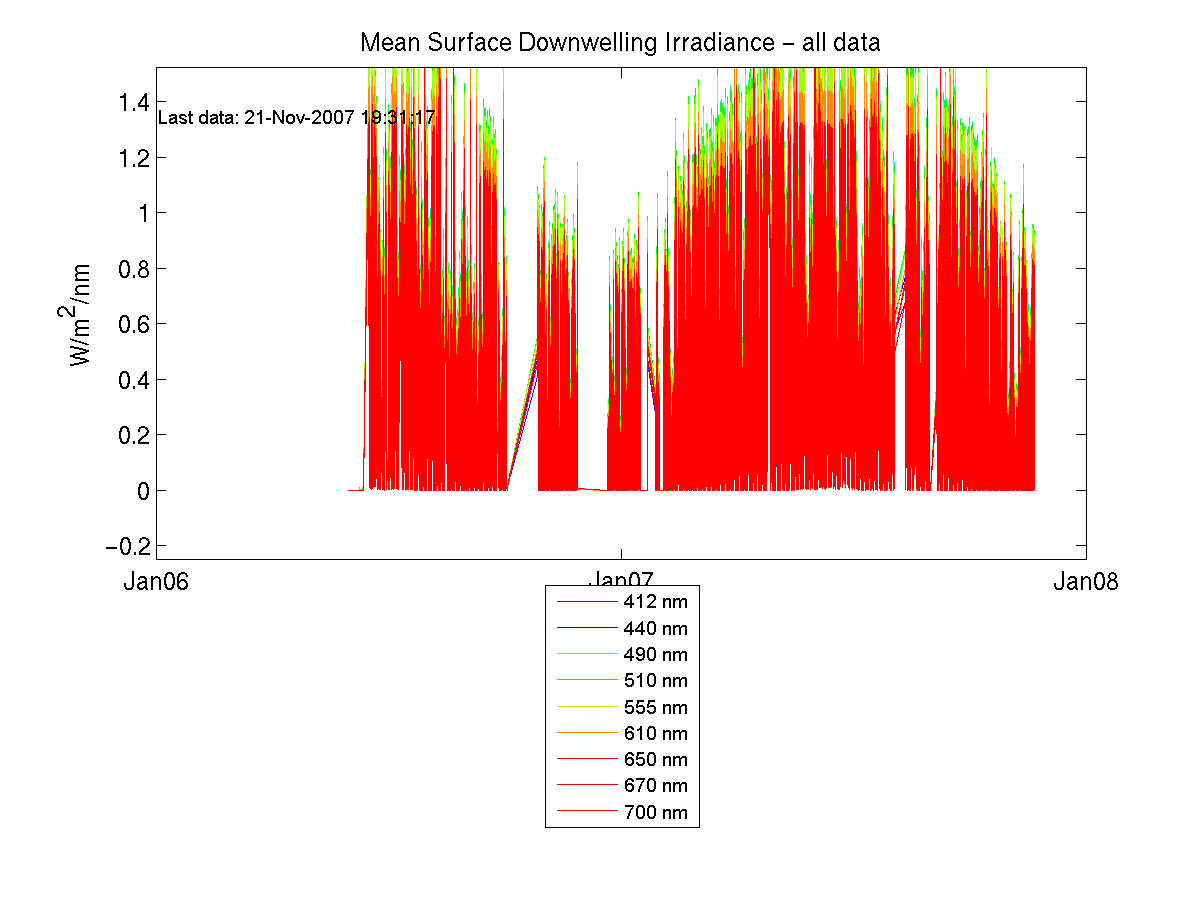Click the W/m²/nm y-axis label

pos(81,315)
